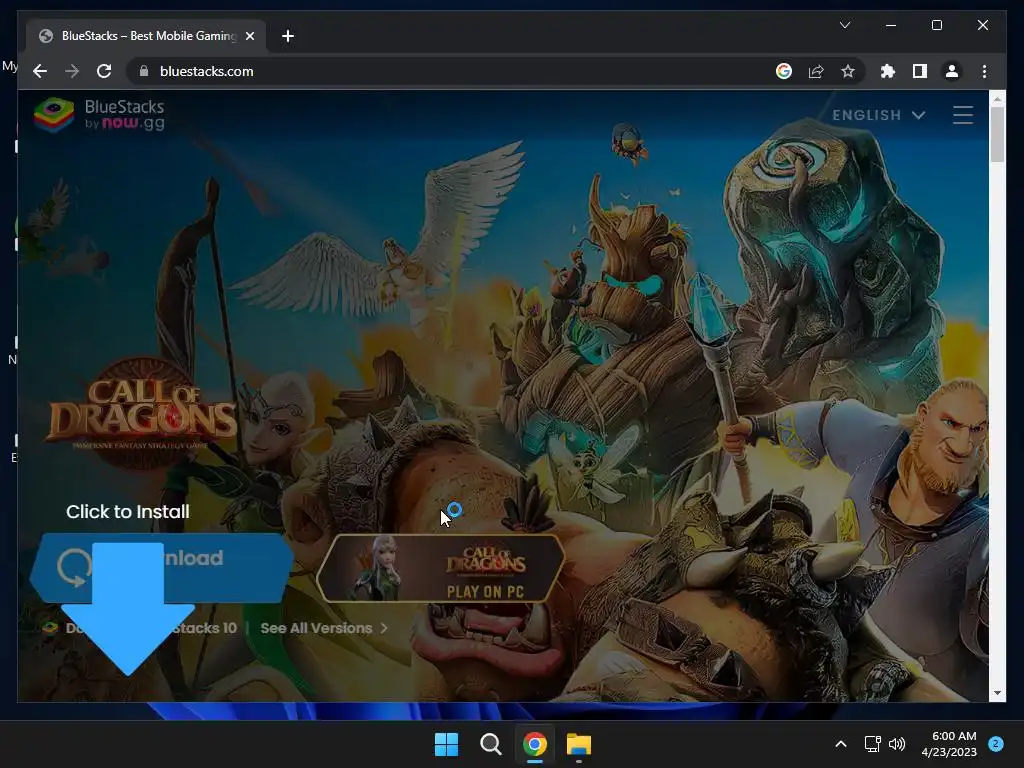
Task: Click the Google icon in address bar
Action: click(x=784, y=71)
